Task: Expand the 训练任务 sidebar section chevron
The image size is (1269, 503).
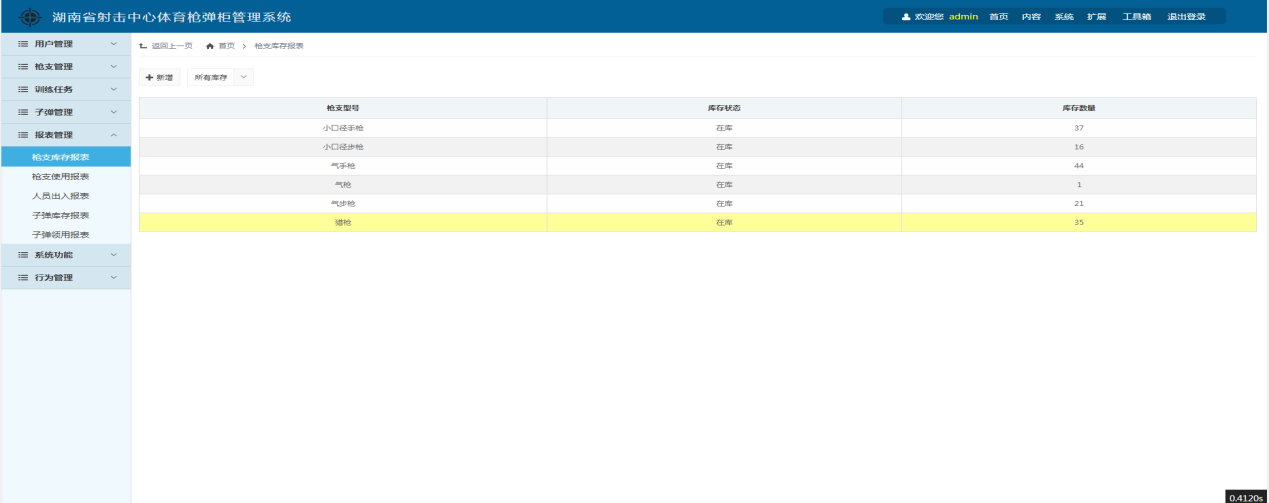Action: click(x=113, y=89)
